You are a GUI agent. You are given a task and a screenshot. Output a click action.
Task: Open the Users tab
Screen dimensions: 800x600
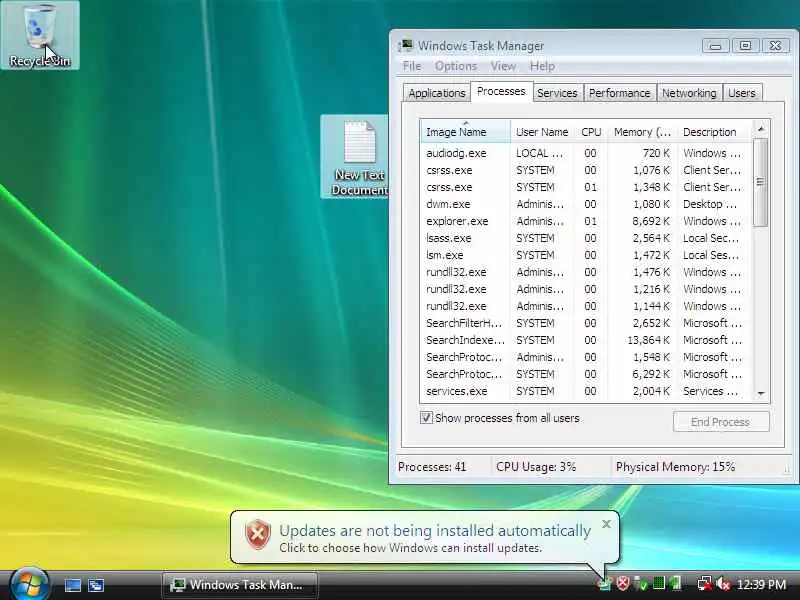pyautogui.click(x=741, y=93)
